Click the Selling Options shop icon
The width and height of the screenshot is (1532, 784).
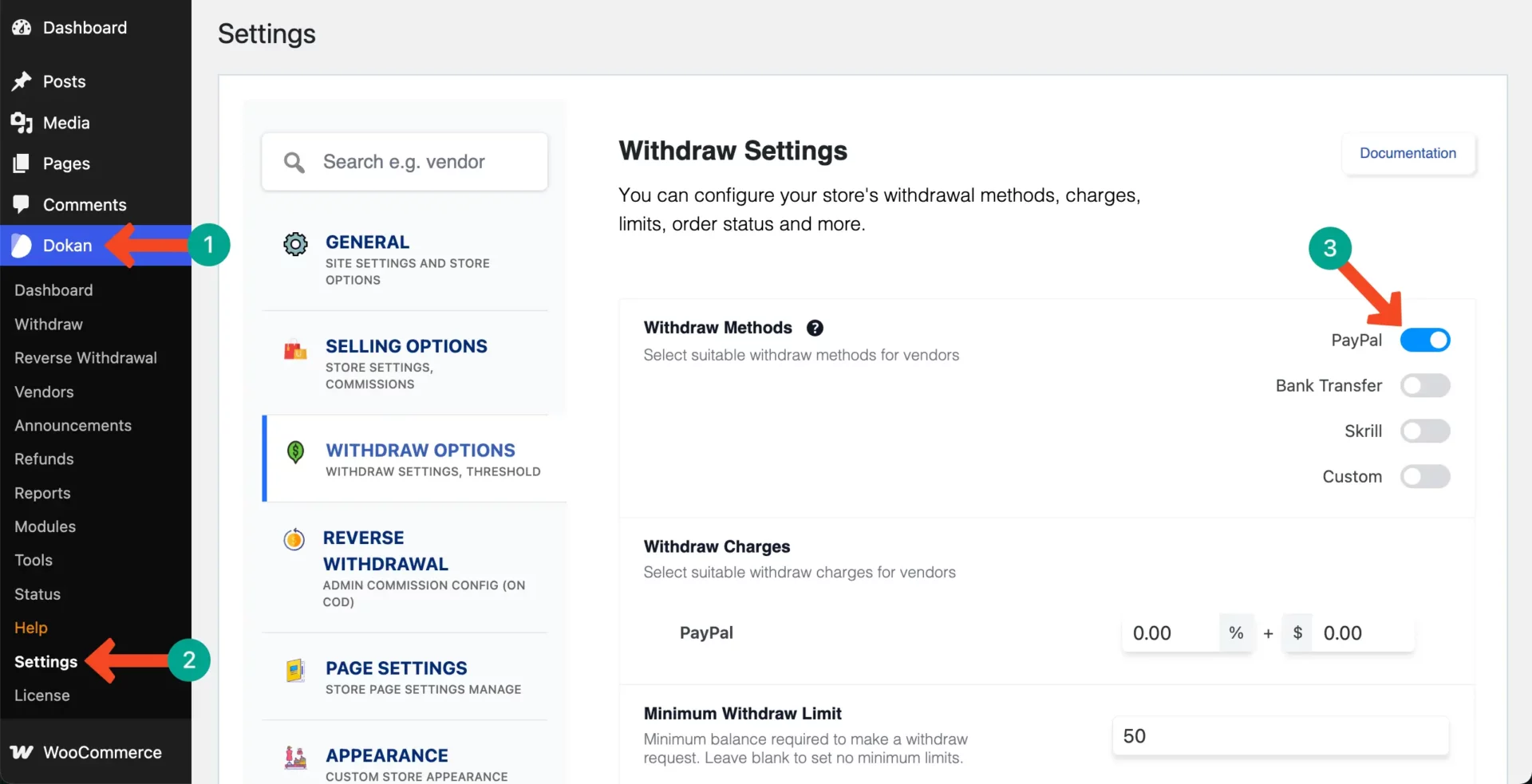click(295, 350)
